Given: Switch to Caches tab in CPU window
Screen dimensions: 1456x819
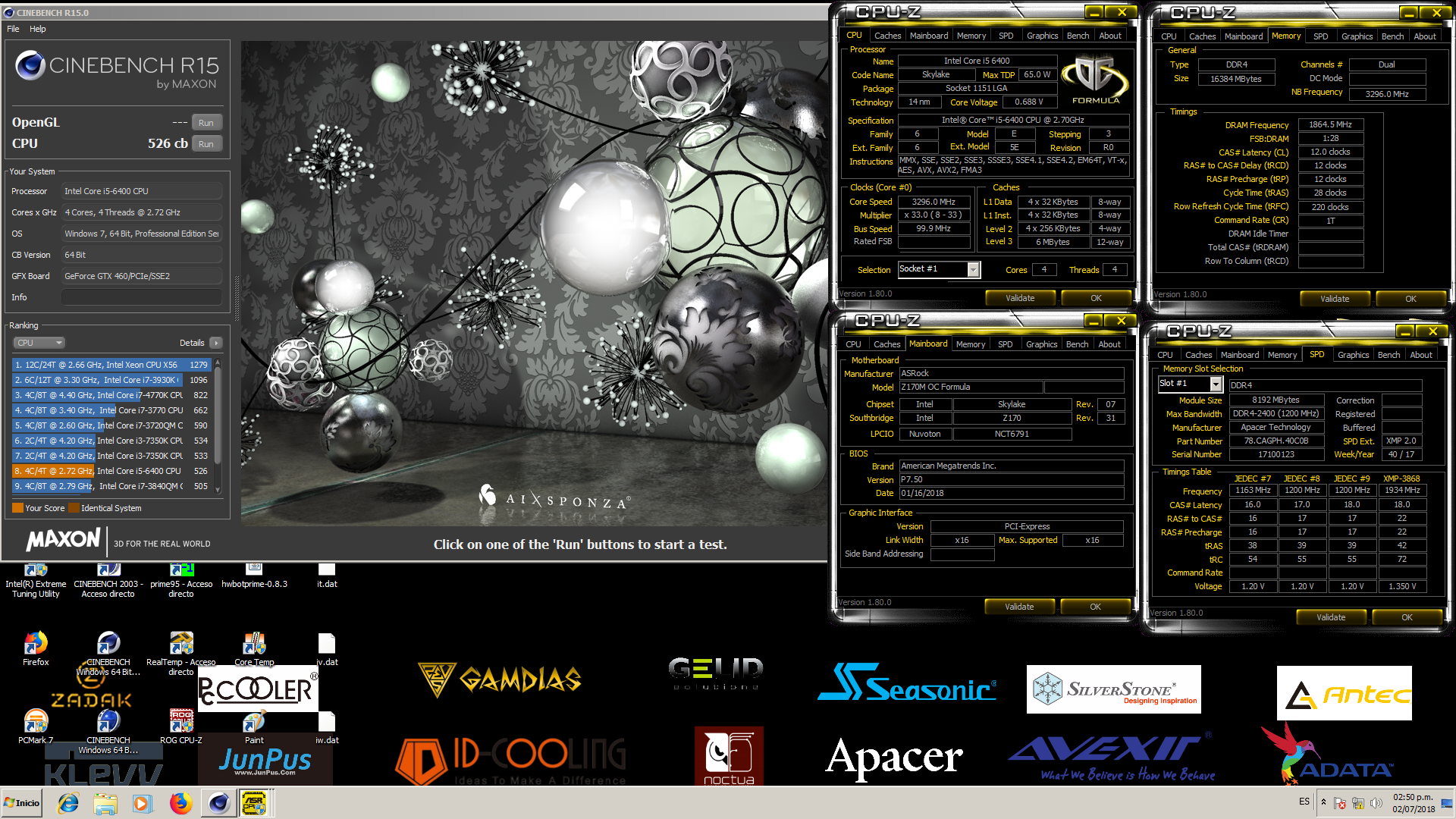Looking at the screenshot, I should (x=887, y=36).
